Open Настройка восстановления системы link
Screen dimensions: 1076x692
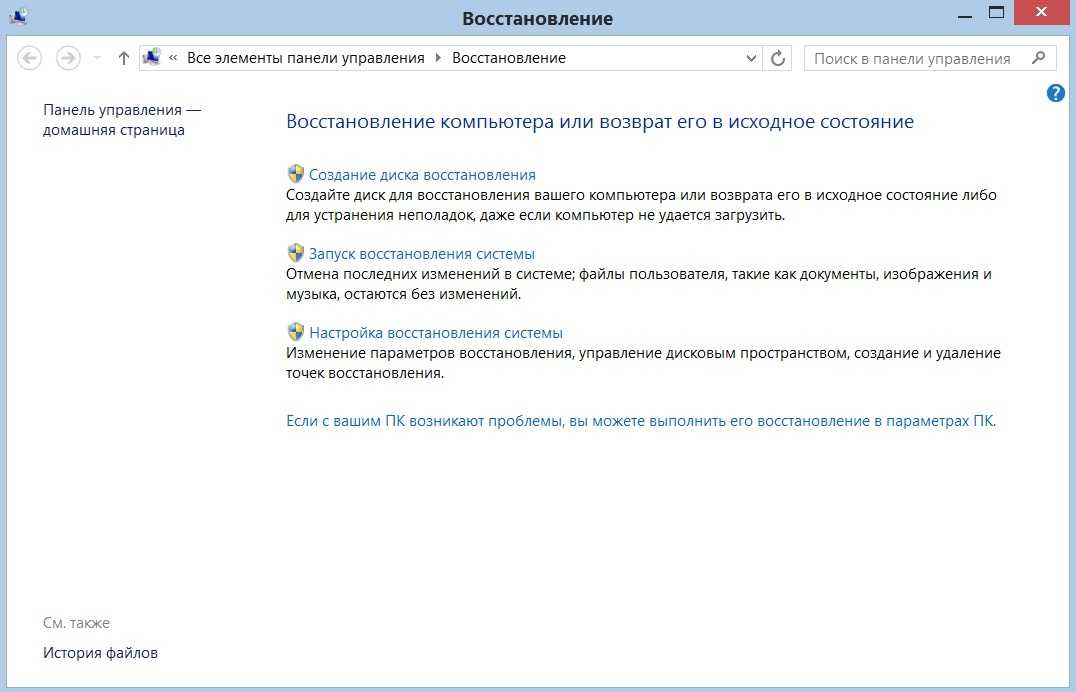click(x=435, y=332)
